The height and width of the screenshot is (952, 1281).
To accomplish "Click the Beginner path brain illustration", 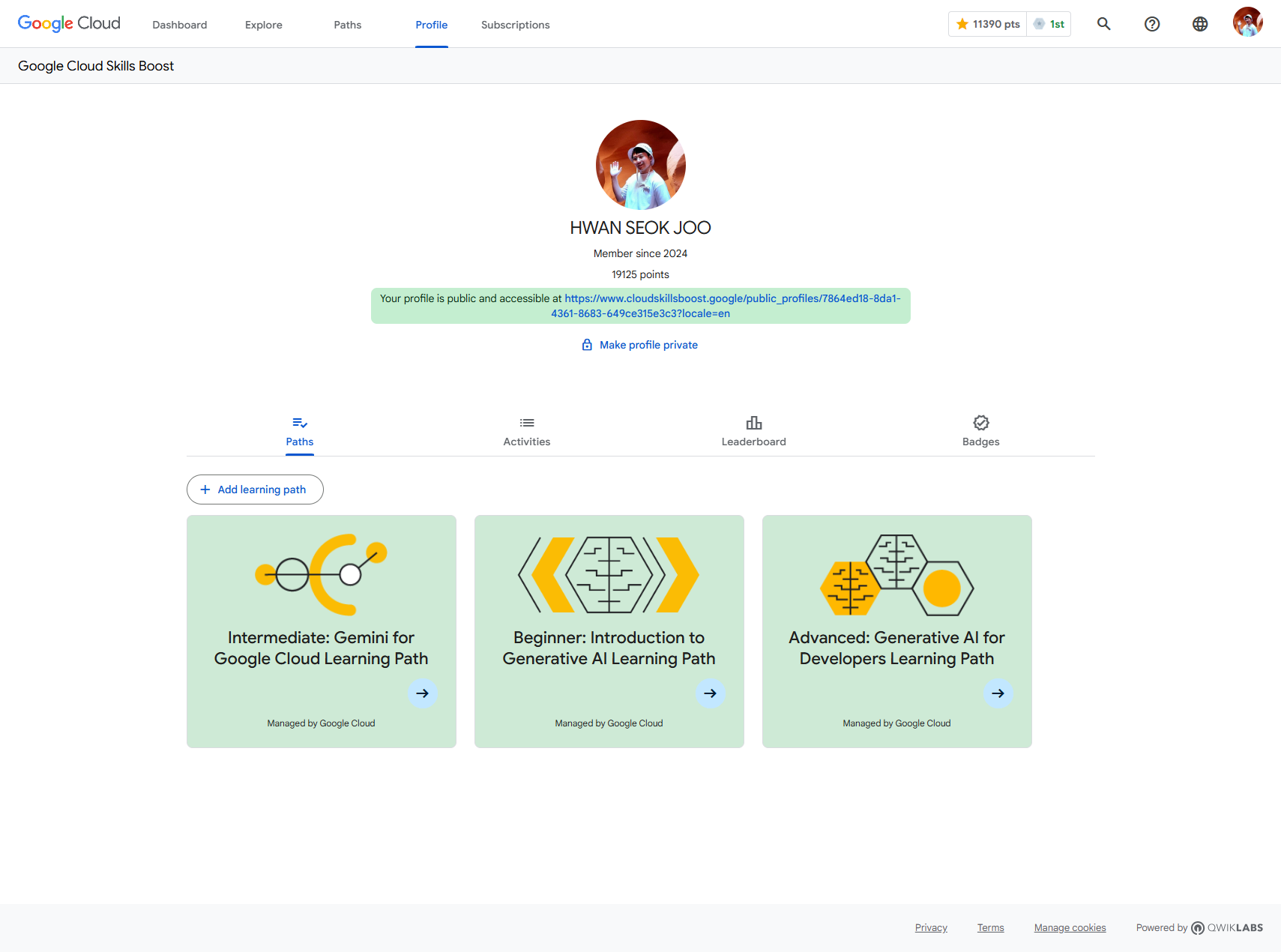I will click(x=609, y=574).
